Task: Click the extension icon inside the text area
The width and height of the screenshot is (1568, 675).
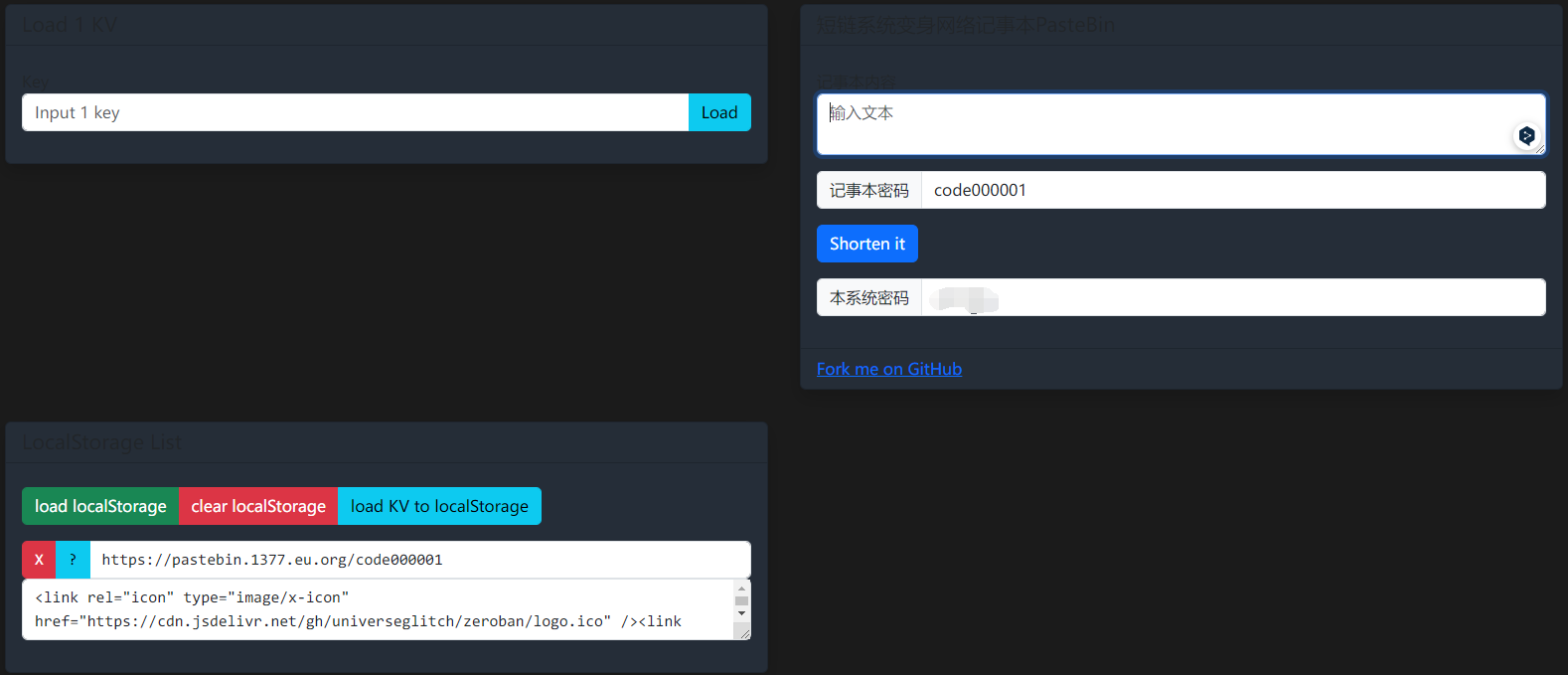Action: [x=1526, y=135]
